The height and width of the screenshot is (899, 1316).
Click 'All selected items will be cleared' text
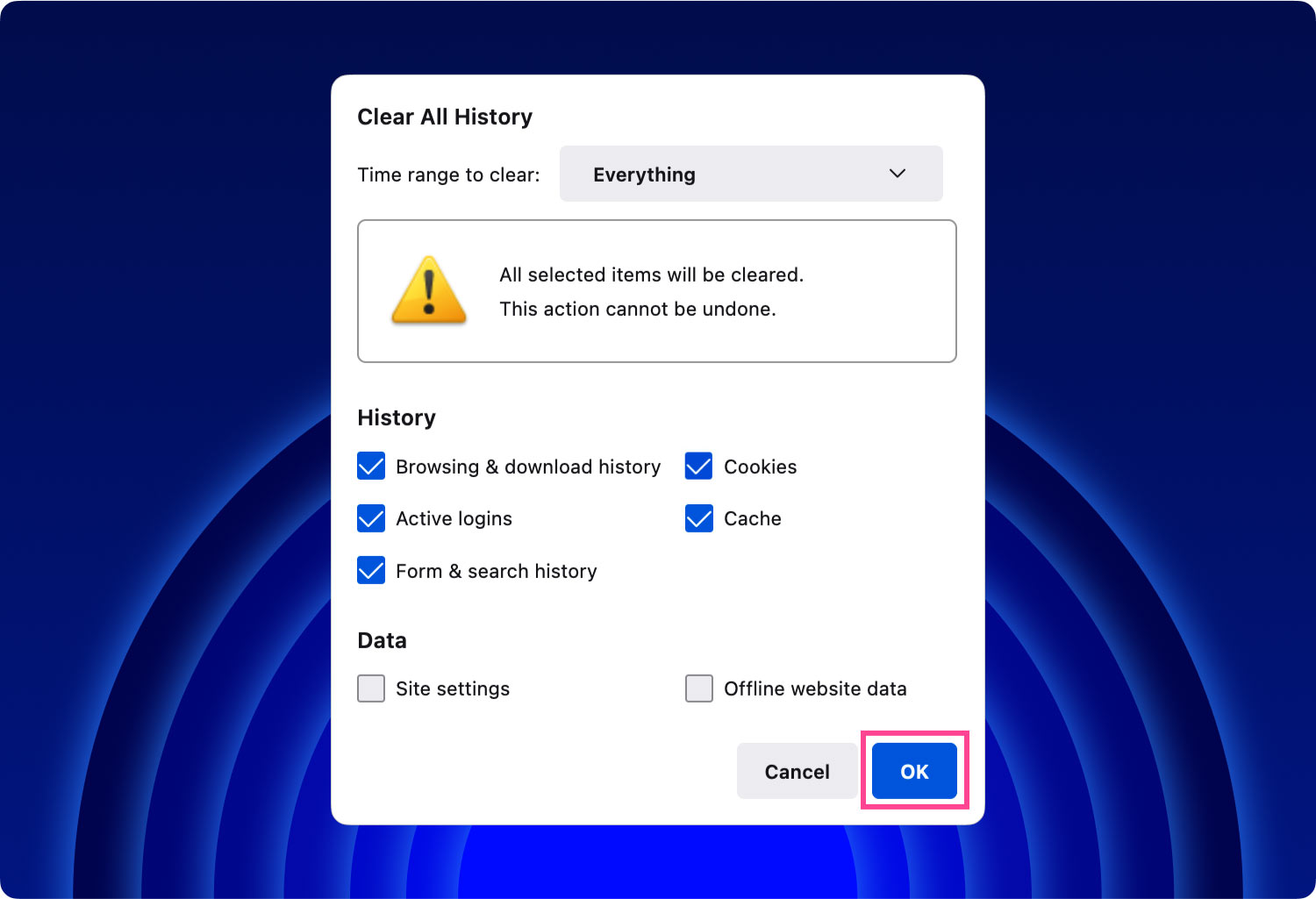point(651,275)
